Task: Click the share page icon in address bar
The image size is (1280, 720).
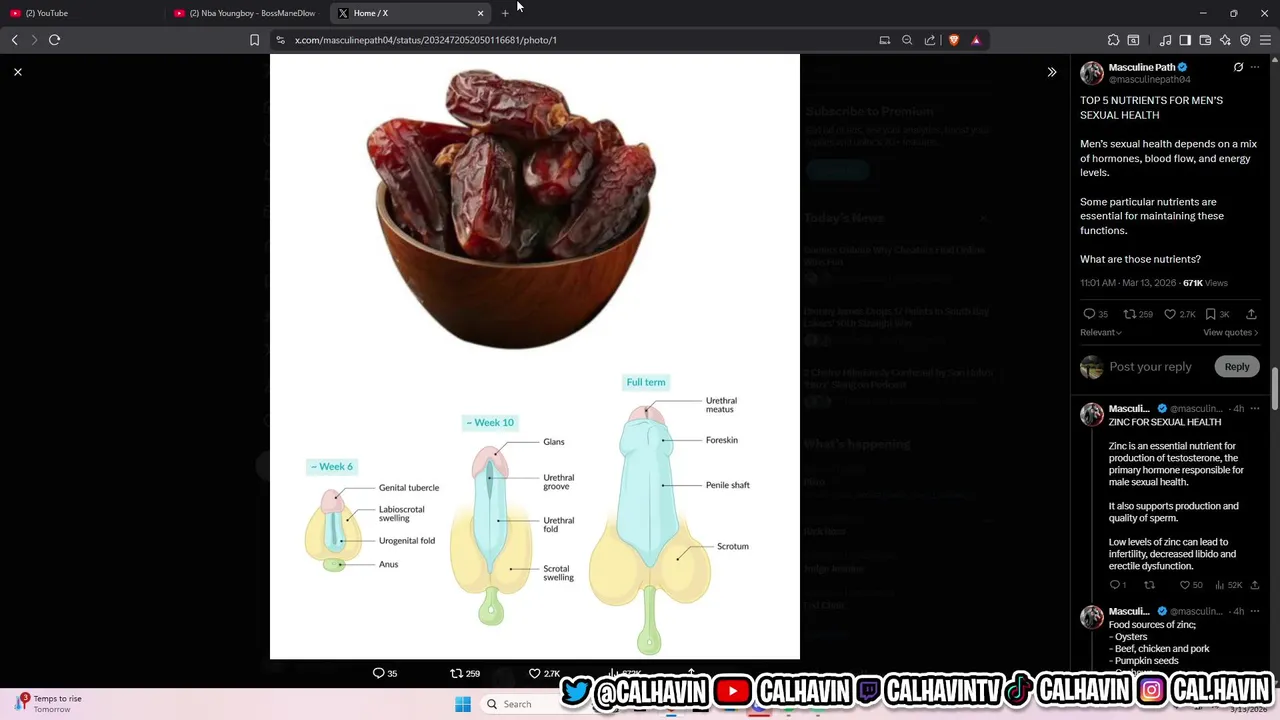Action: tap(930, 40)
